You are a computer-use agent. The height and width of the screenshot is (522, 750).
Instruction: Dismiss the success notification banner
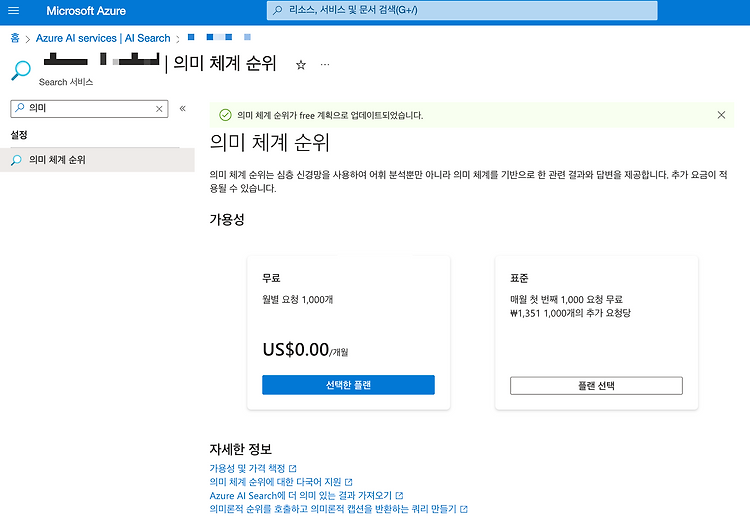click(x=721, y=115)
